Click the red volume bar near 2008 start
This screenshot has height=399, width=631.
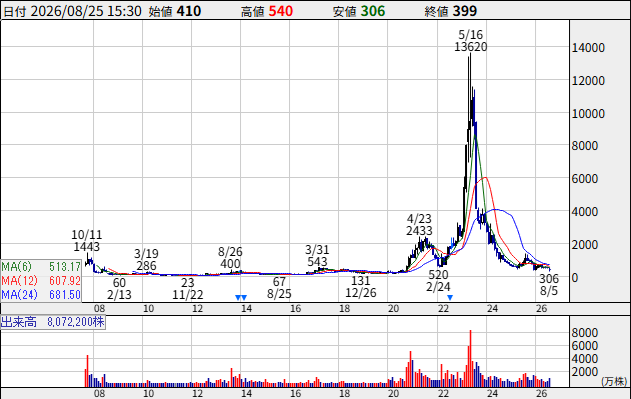tap(87, 371)
